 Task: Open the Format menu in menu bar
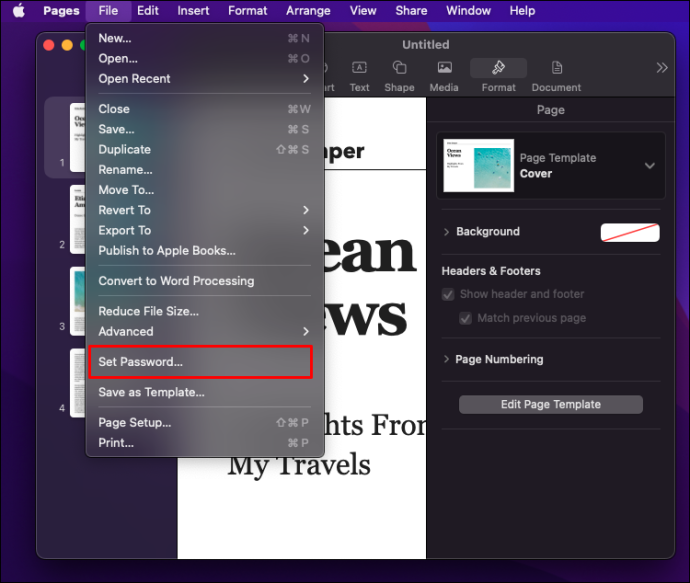[x=247, y=11]
